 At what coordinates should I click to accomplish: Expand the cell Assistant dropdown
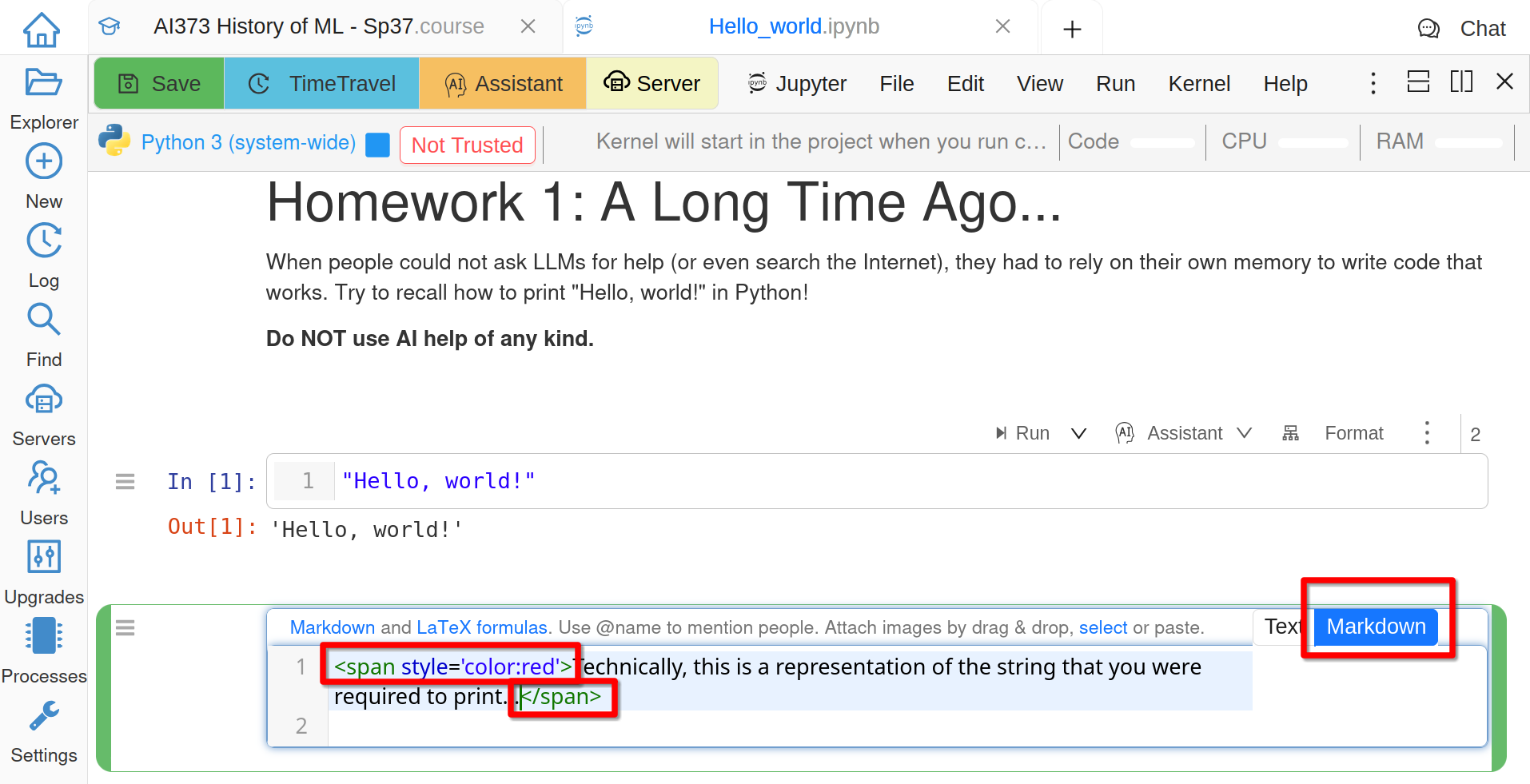click(x=1244, y=433)
